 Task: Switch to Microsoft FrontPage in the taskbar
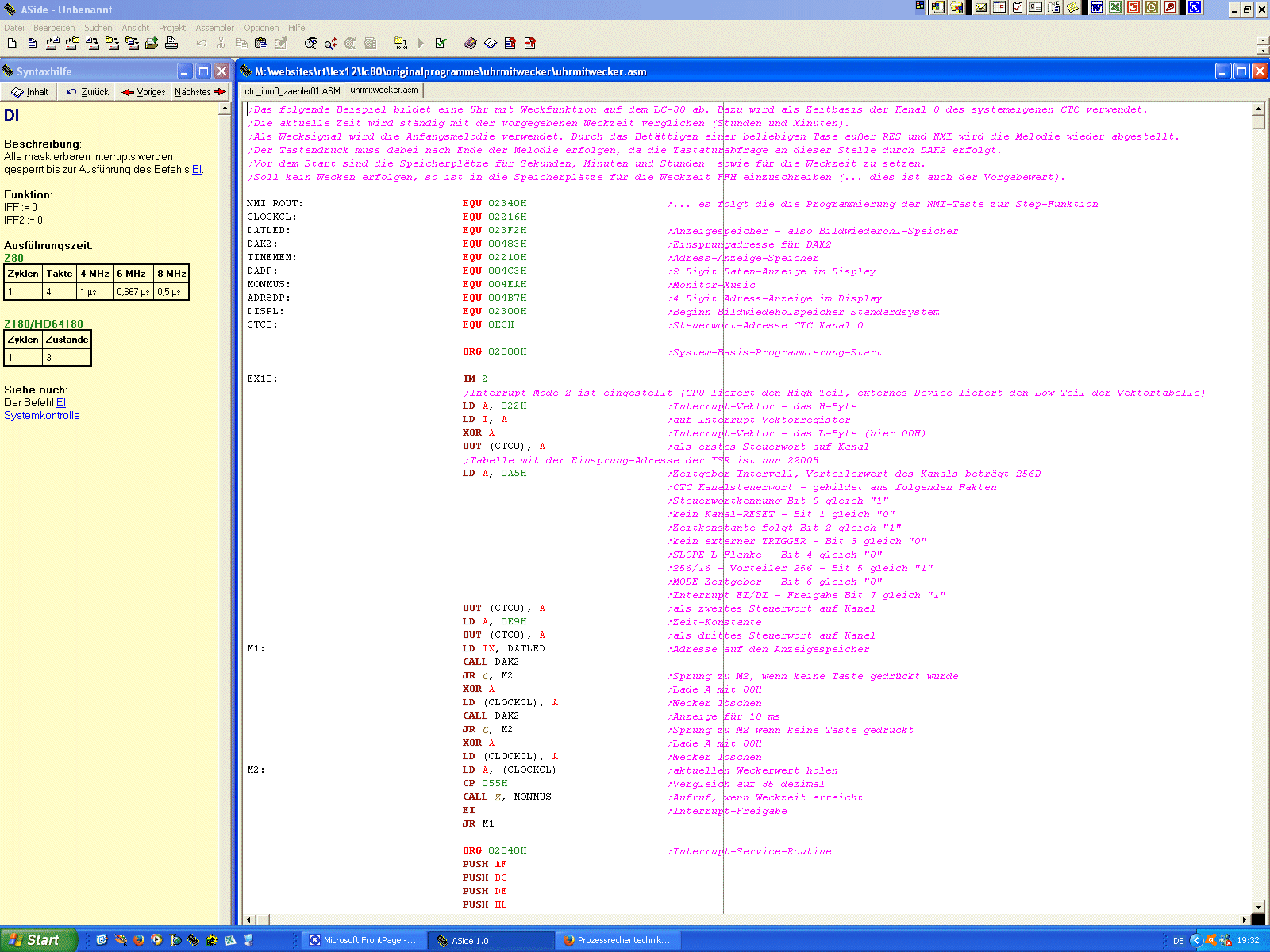coord(364,940)
